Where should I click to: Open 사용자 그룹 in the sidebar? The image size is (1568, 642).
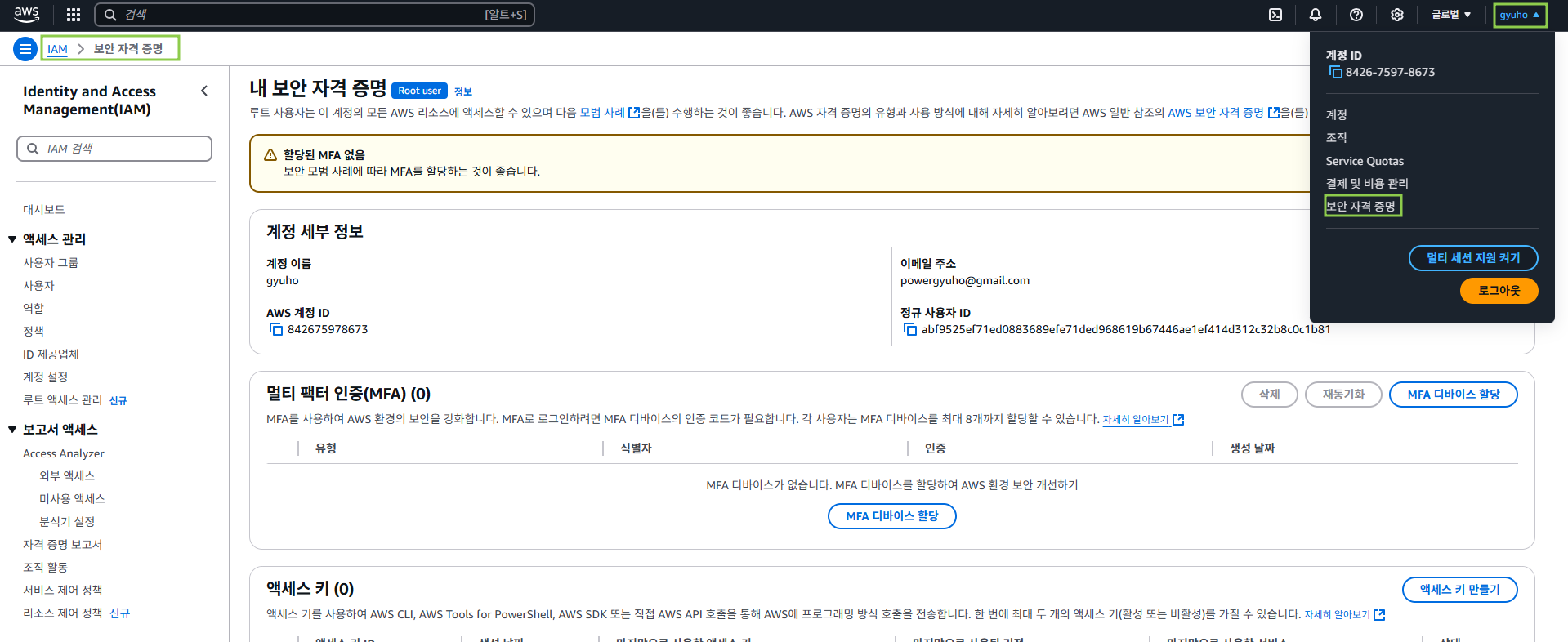(x=51, y=263)
